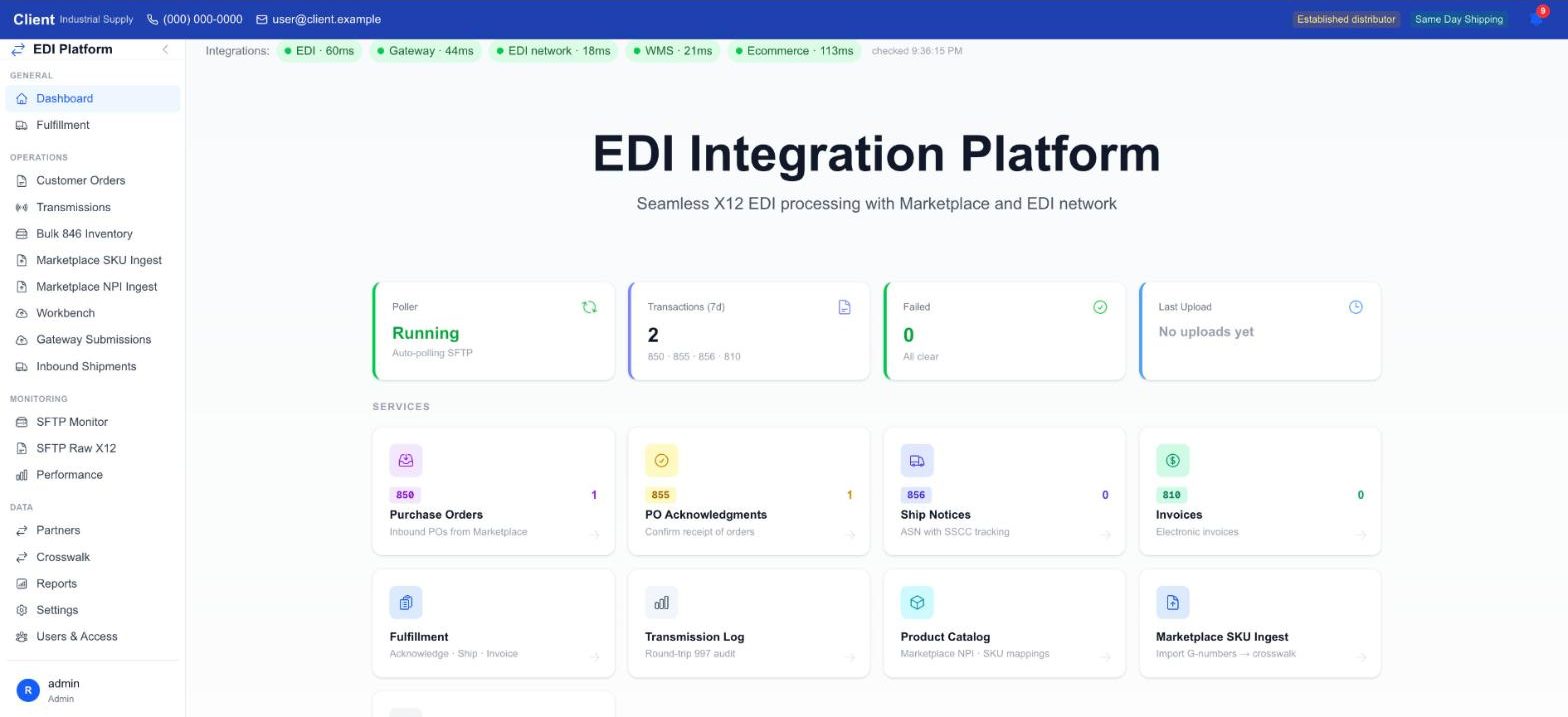
Task: Open SFTP Raw X12 in sidebar
Action: [93, 448]
